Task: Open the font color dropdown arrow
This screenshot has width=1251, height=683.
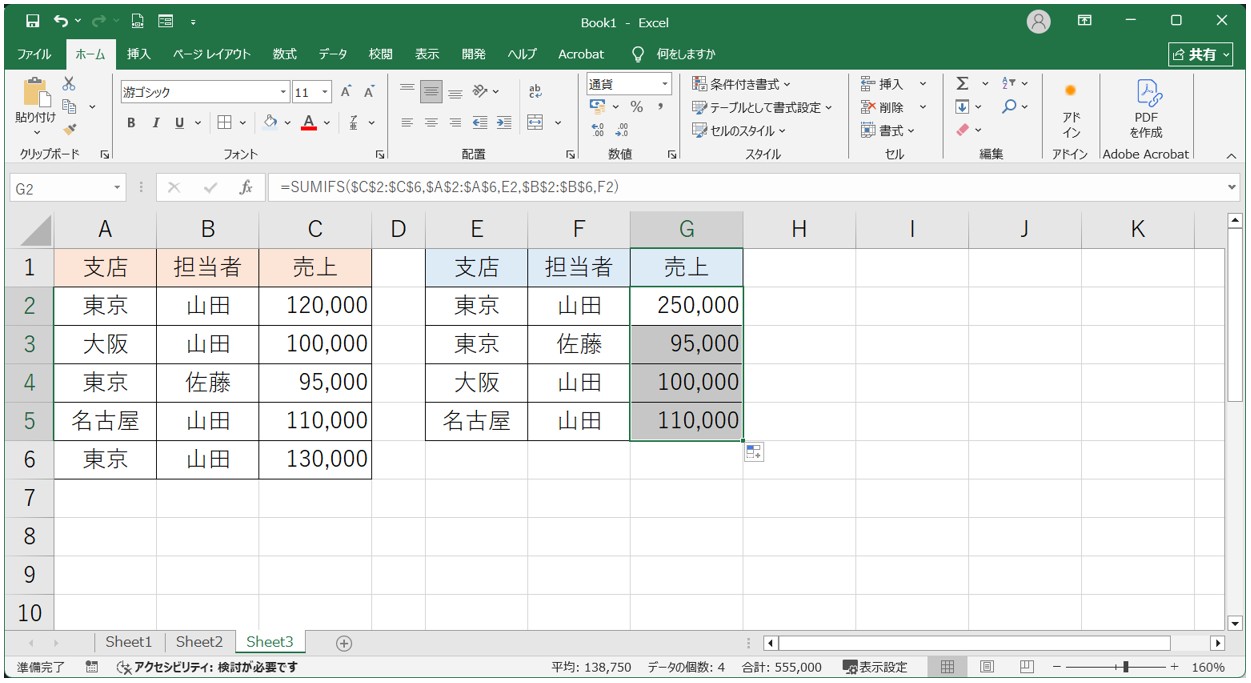Action: tap(327, 123)
